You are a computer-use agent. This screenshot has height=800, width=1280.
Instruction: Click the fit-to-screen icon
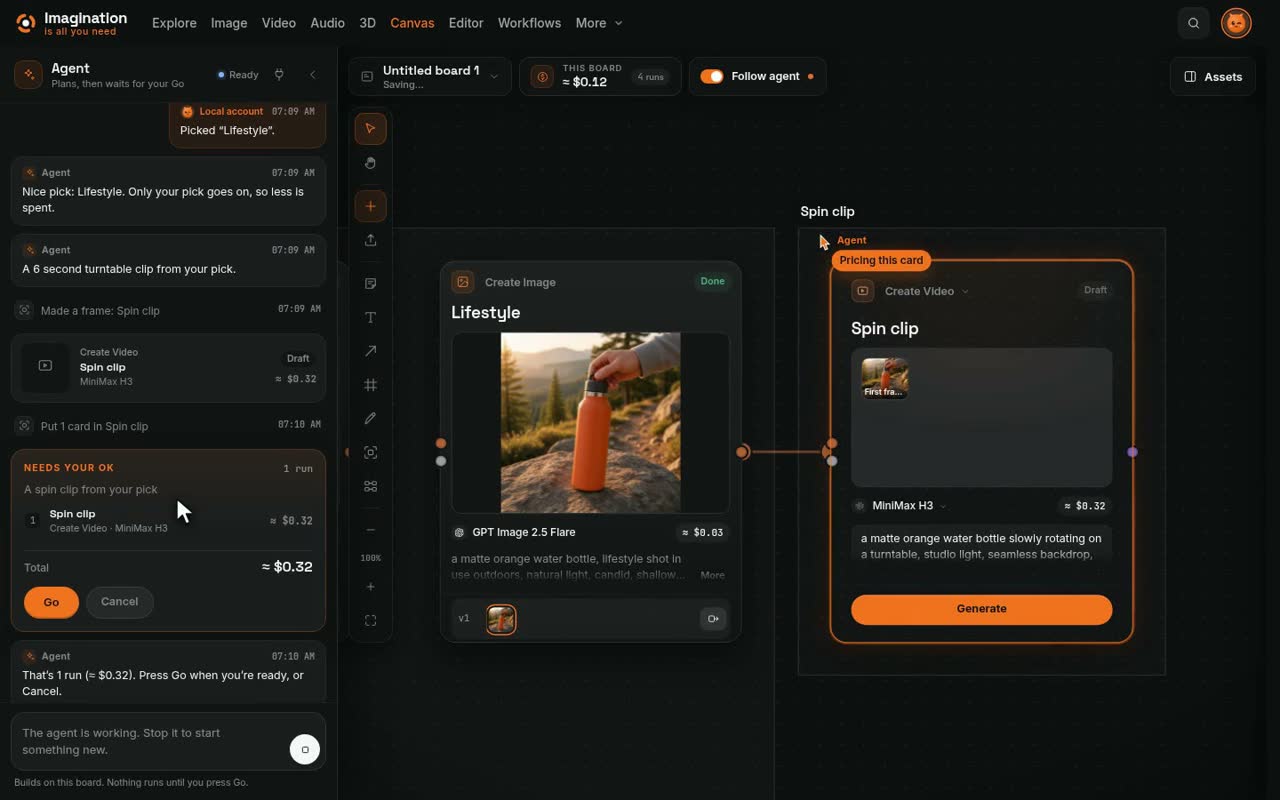click(x=370, y=621)
